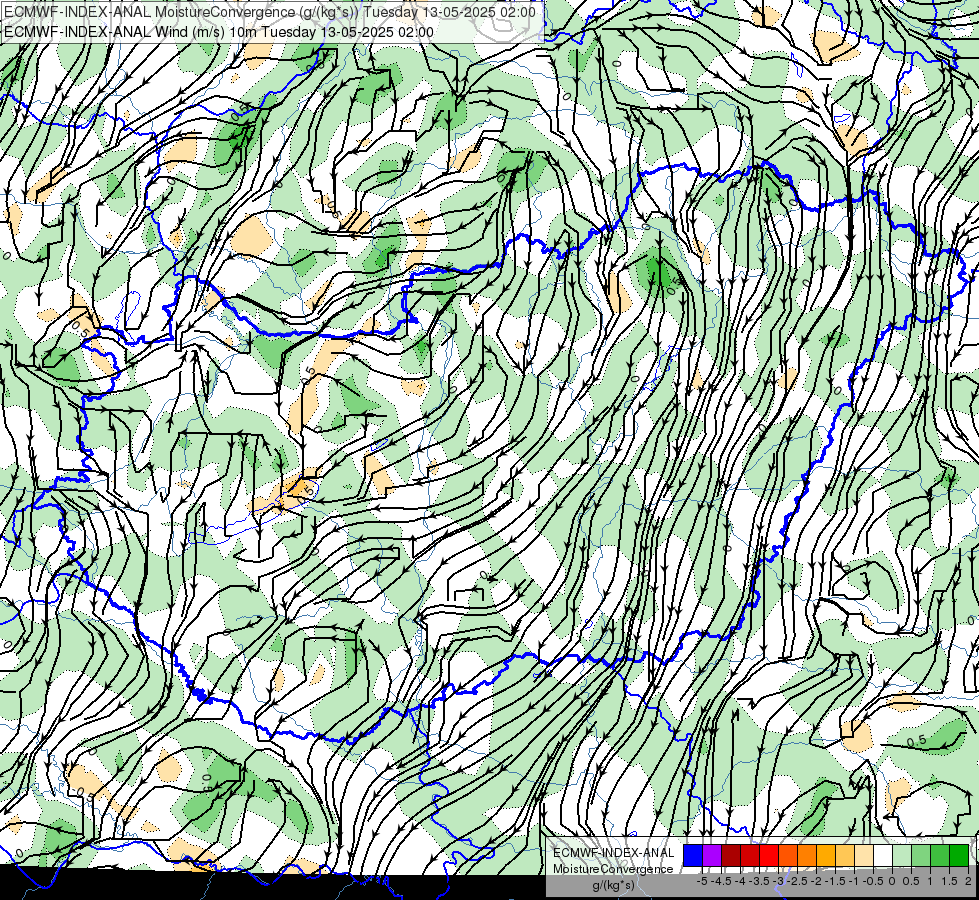This screenshot has width=979, height=900.
Task: Click the legend label MoistureConvergence
Action: 613,869
